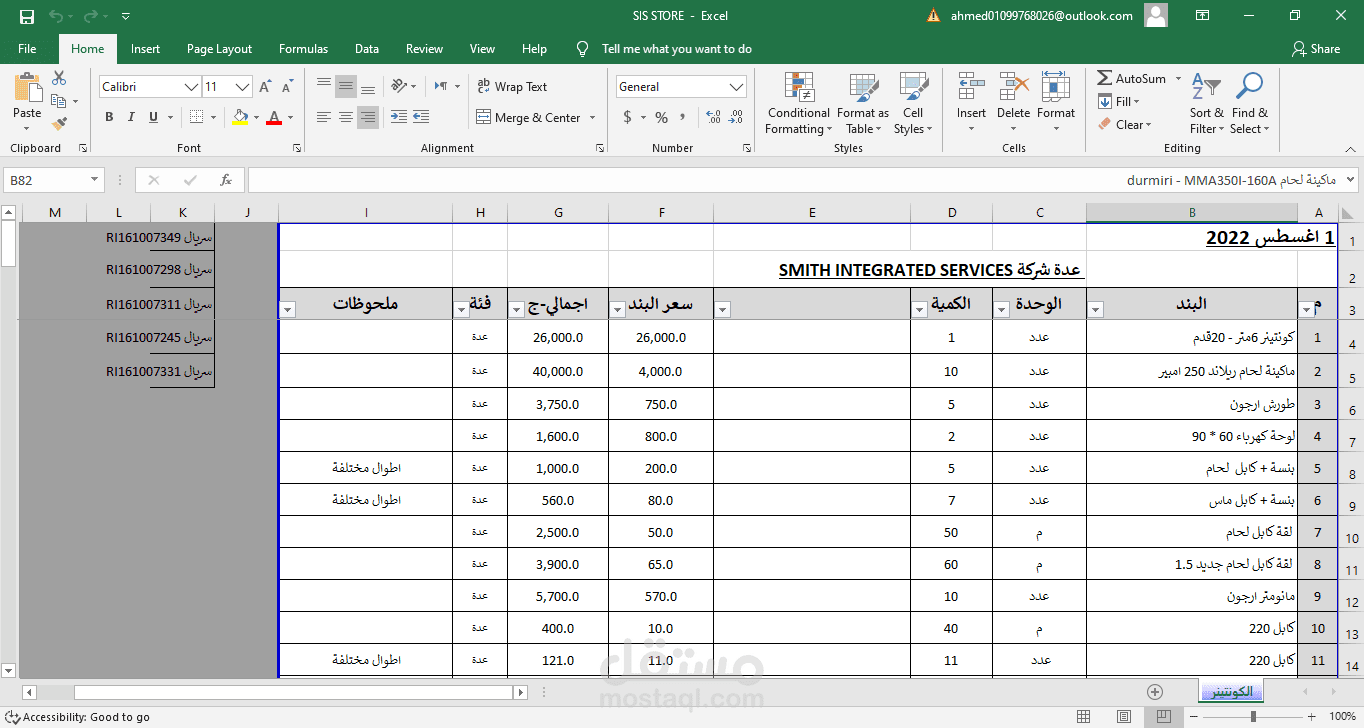Open the Calibri font name dropdown
This screenshot has height=728, width=1364.
click(x=191, y=87)
